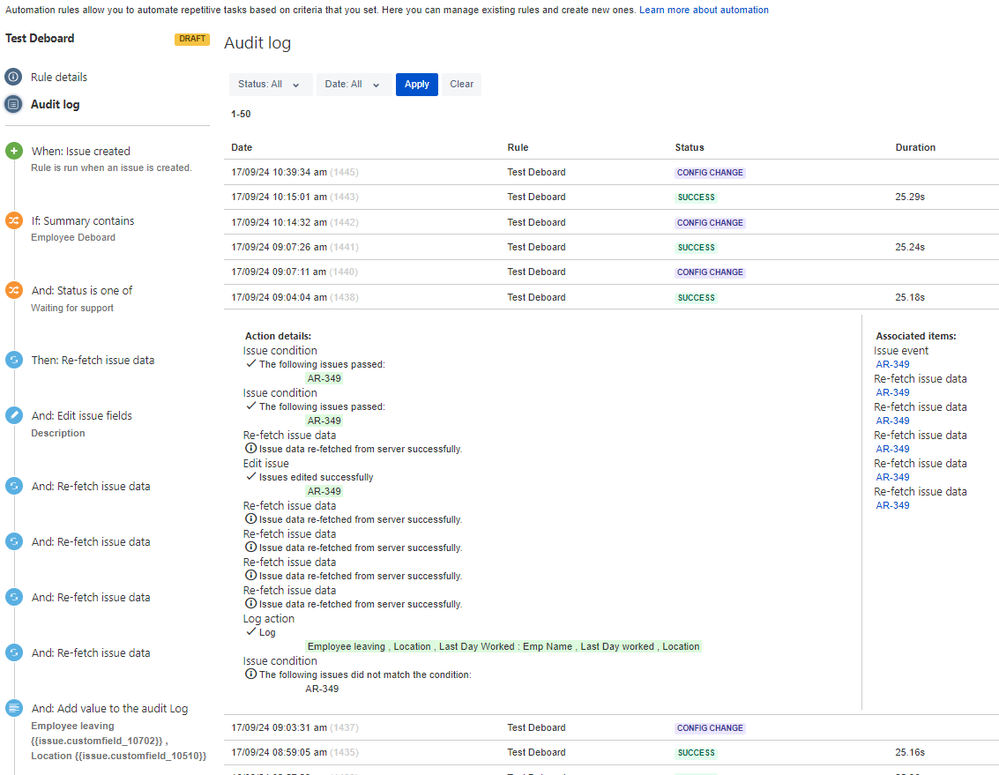Image resolution: width=999 pixels, height=775 pixels.
Task: Expand the 08:59:05 am SUCCESS entry
Action: pos(611,753)
